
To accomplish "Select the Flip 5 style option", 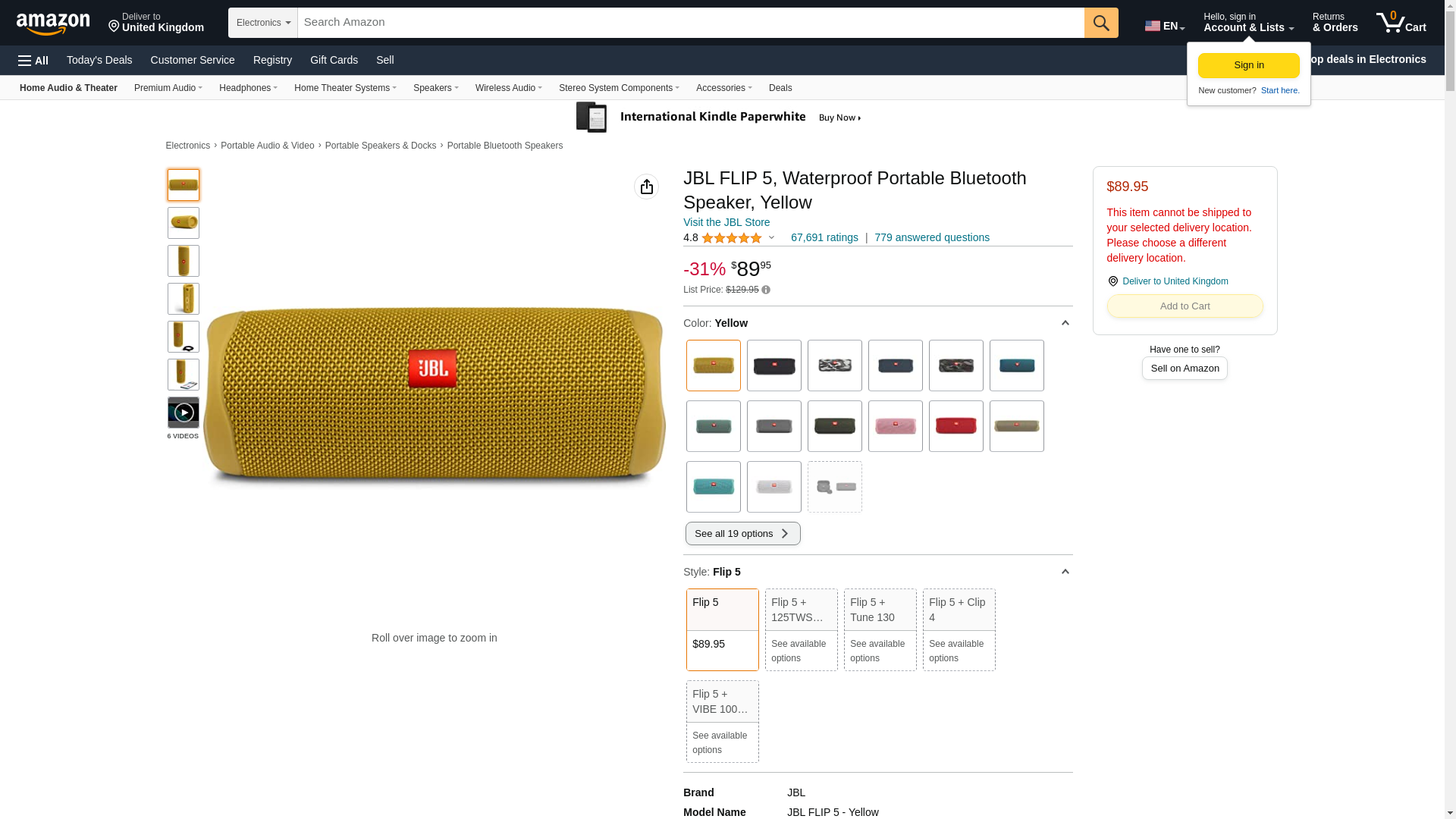I will [722, 629].
